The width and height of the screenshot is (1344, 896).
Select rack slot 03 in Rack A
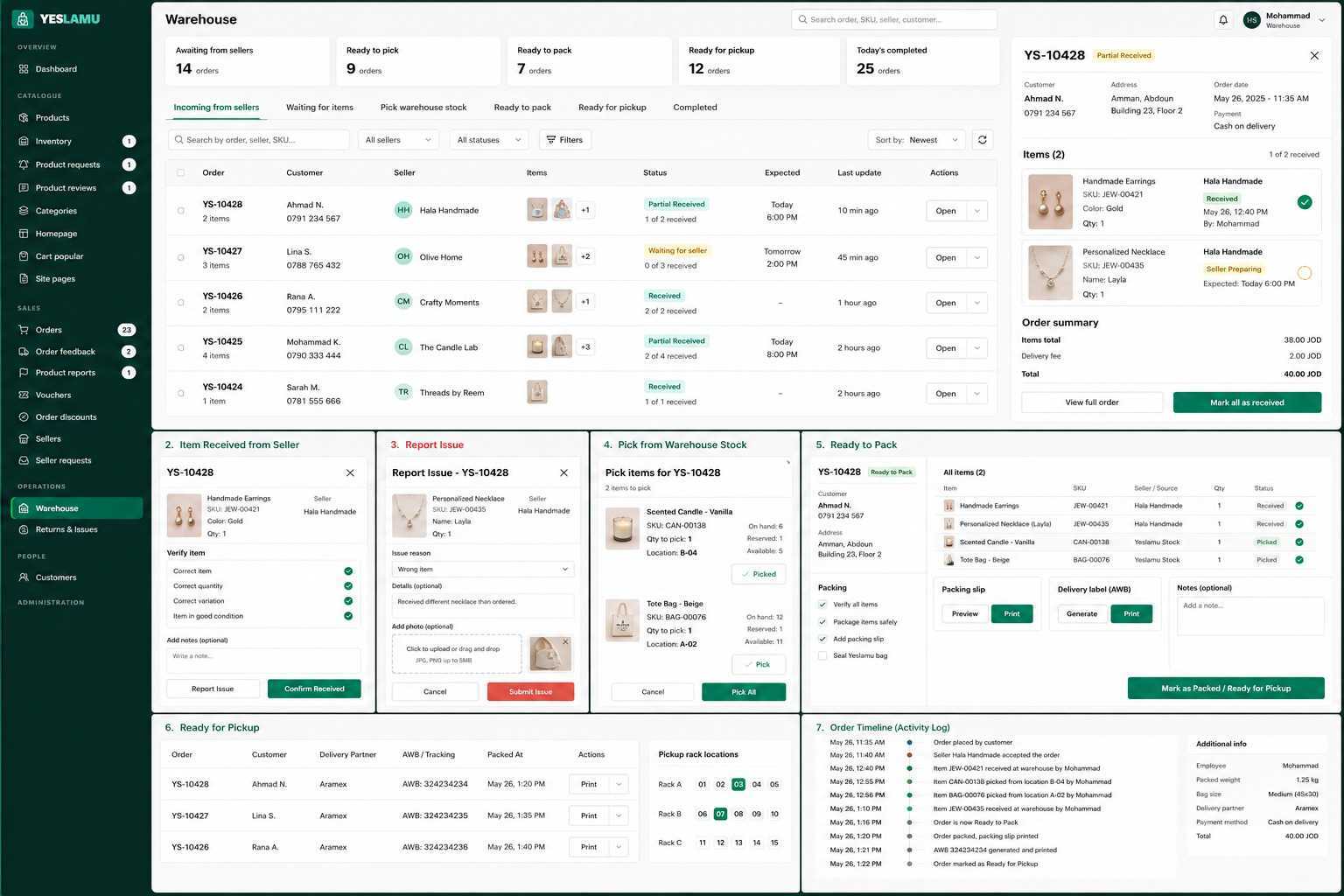click(x=738, y=785)
